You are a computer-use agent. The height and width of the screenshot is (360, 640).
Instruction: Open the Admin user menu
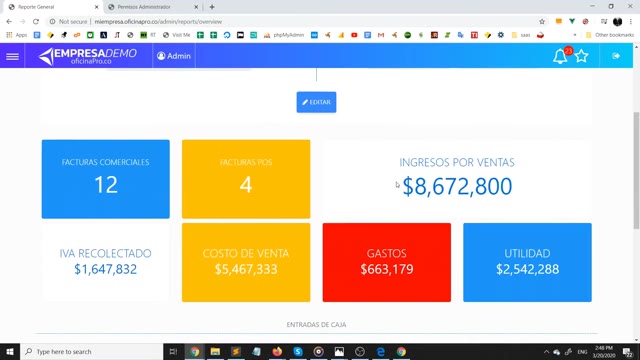coord(174,56)
